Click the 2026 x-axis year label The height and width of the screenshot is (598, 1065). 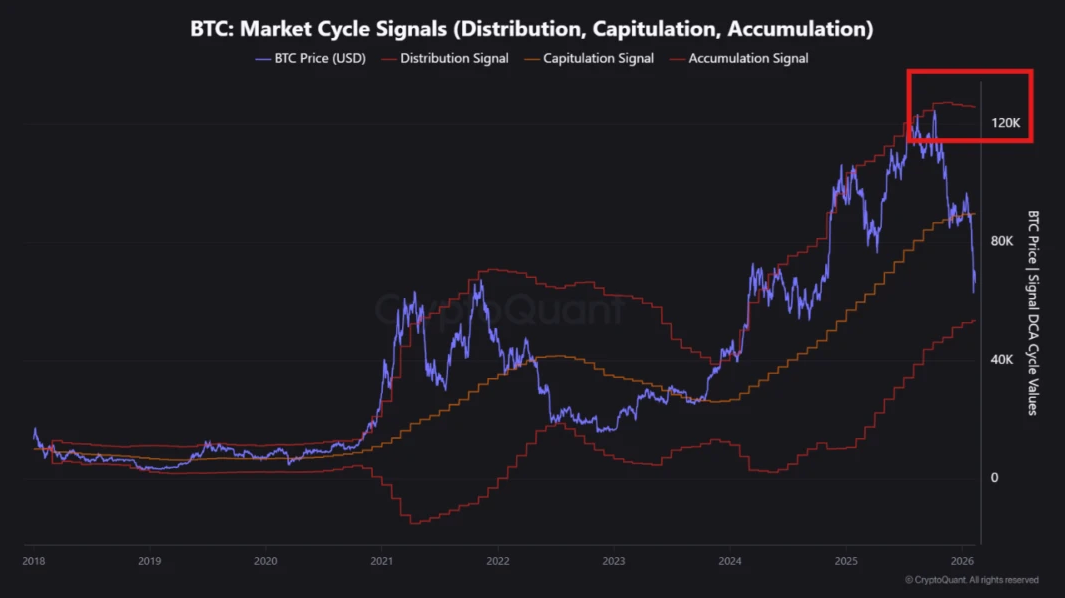[962, 562]
